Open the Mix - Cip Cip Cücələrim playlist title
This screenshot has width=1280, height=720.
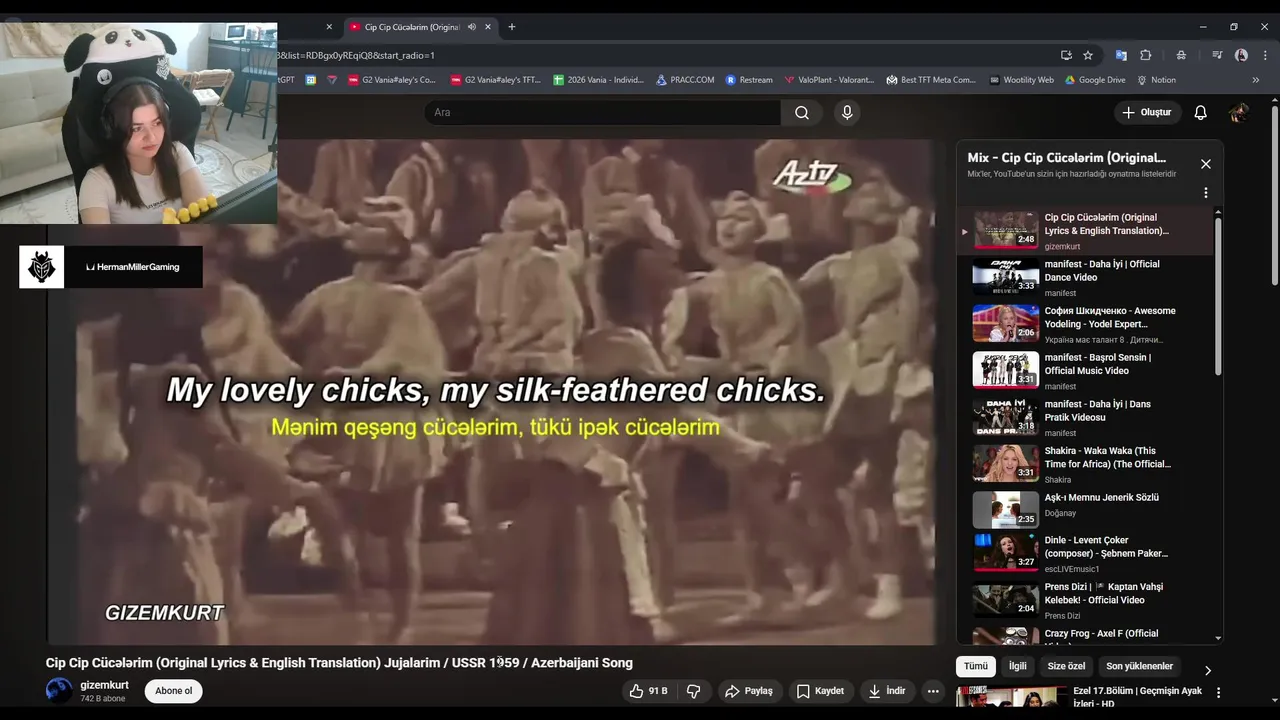point(1066,158)
